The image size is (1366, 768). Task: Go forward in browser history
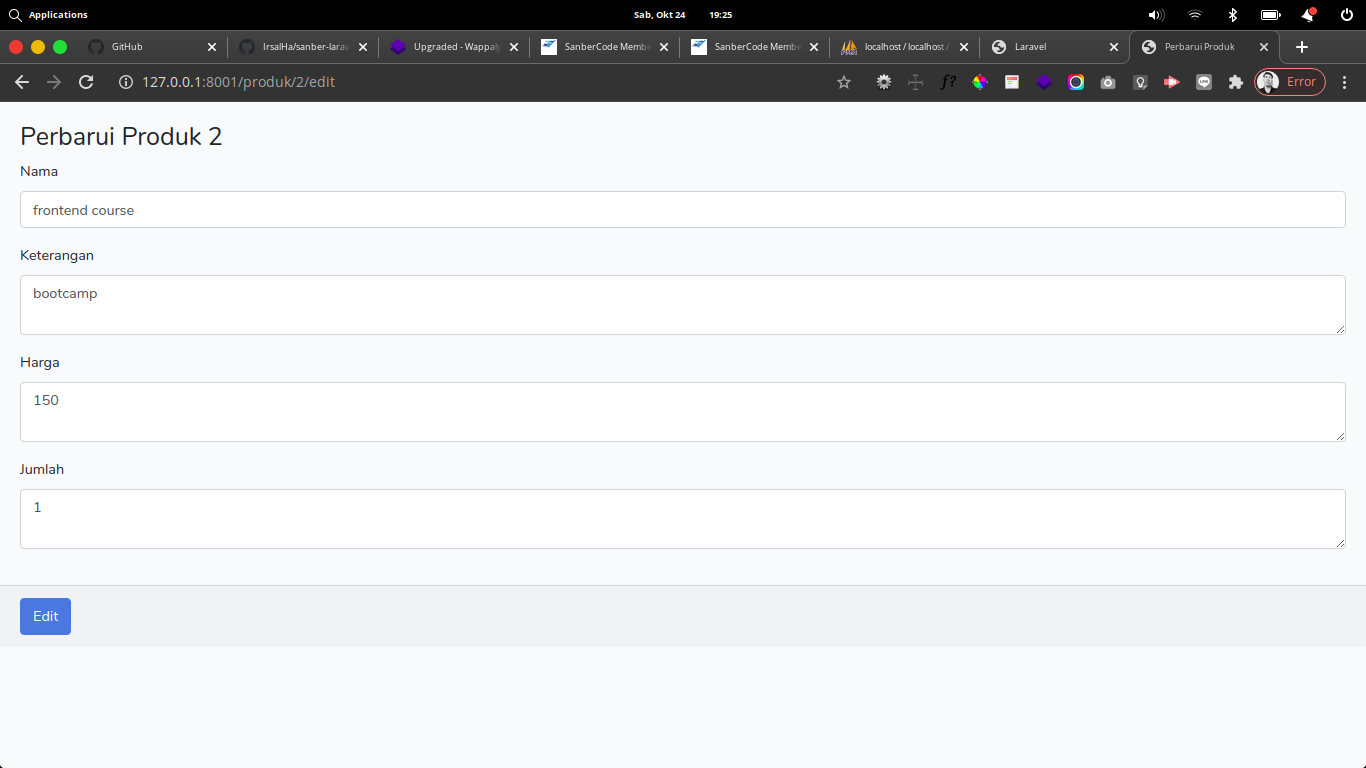click(x=54, y=82)
